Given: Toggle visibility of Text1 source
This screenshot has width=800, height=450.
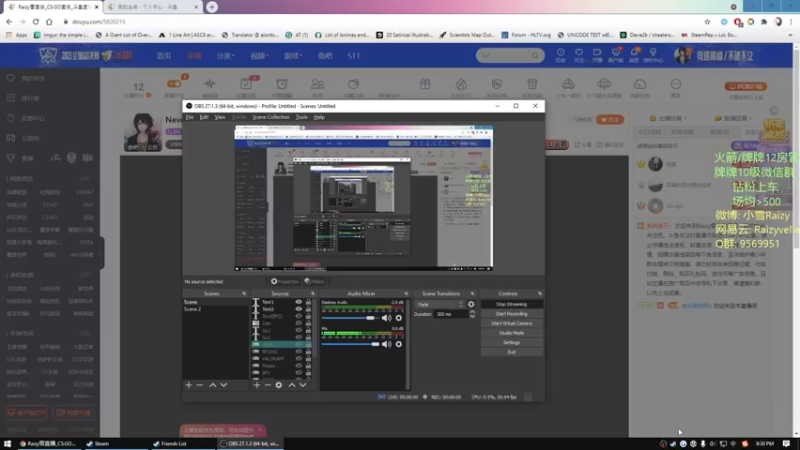Looking at the screenshot, I should pos(298,302).
